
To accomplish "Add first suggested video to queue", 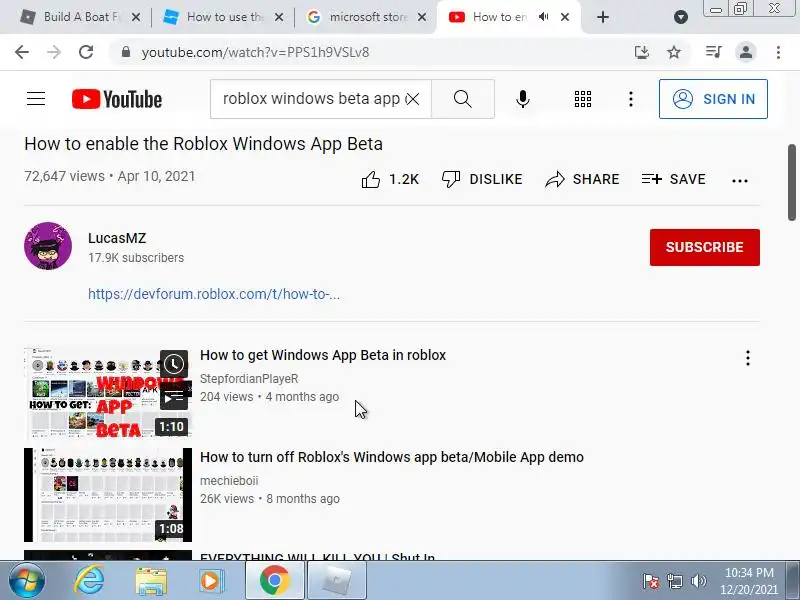I will (x=174, y=397).
